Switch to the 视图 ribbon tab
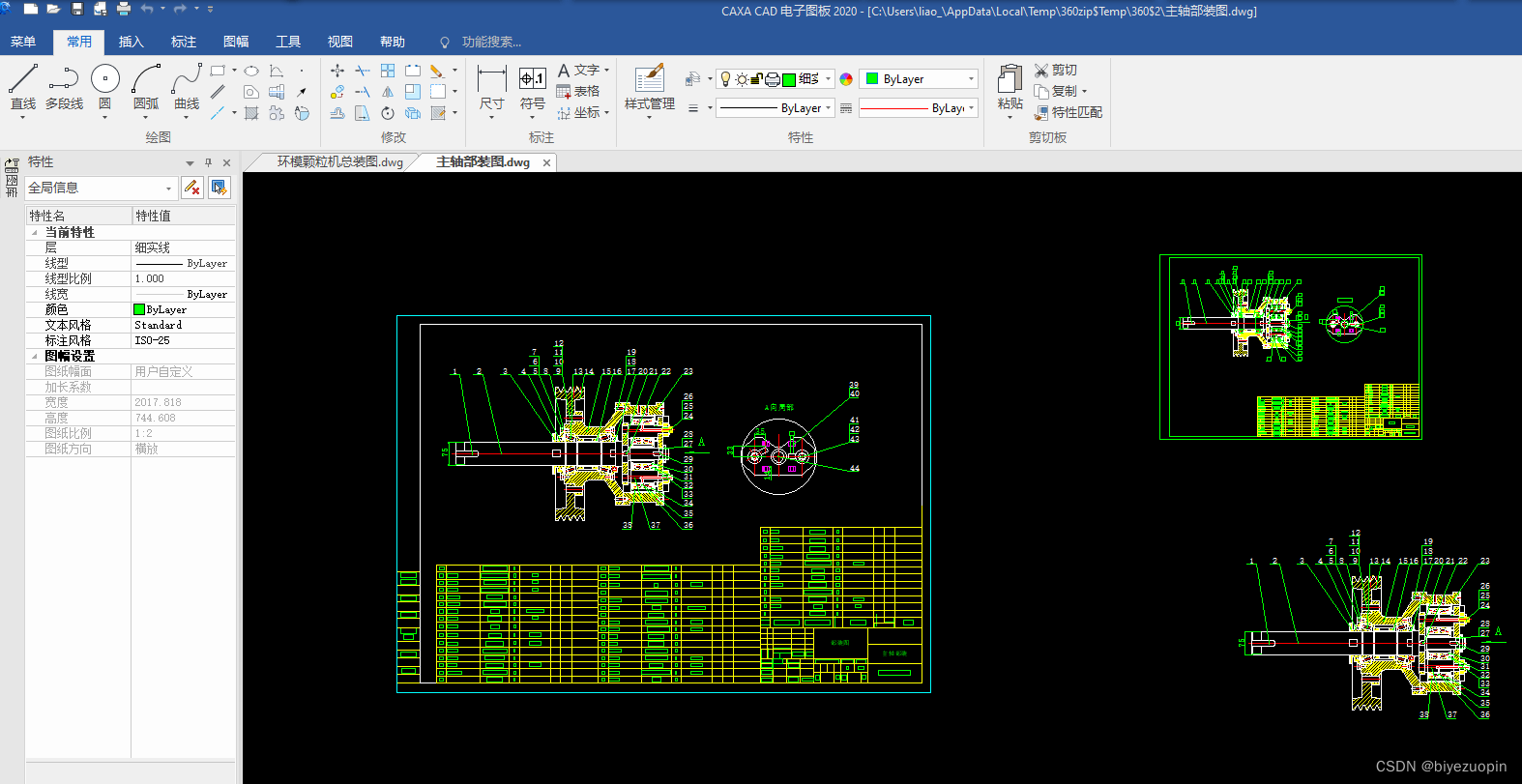Viewport: 1522px width, 784px height. [340, 42]
